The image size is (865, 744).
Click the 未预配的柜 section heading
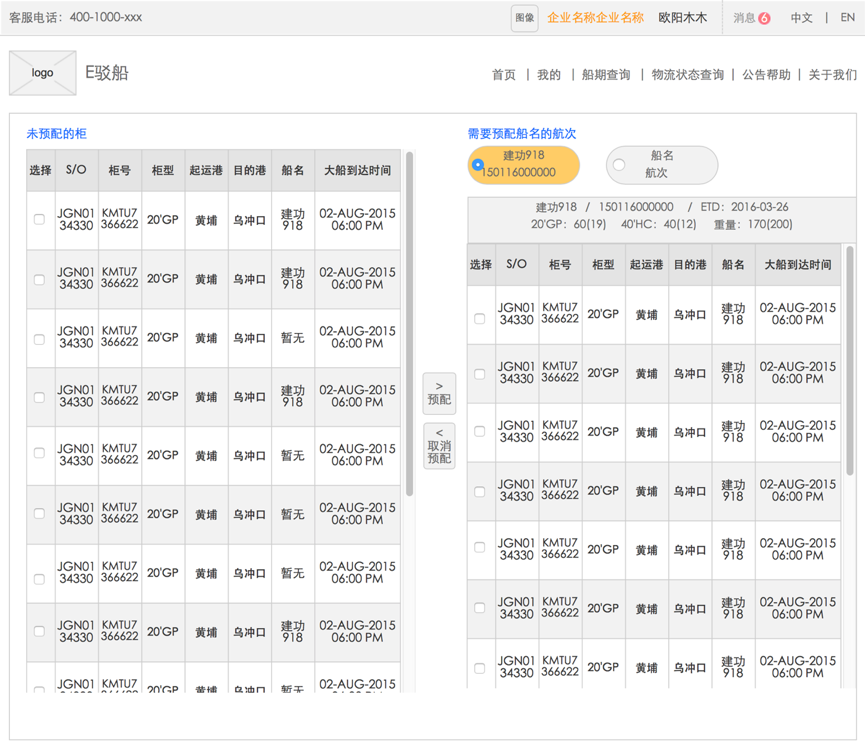(56, 133)
